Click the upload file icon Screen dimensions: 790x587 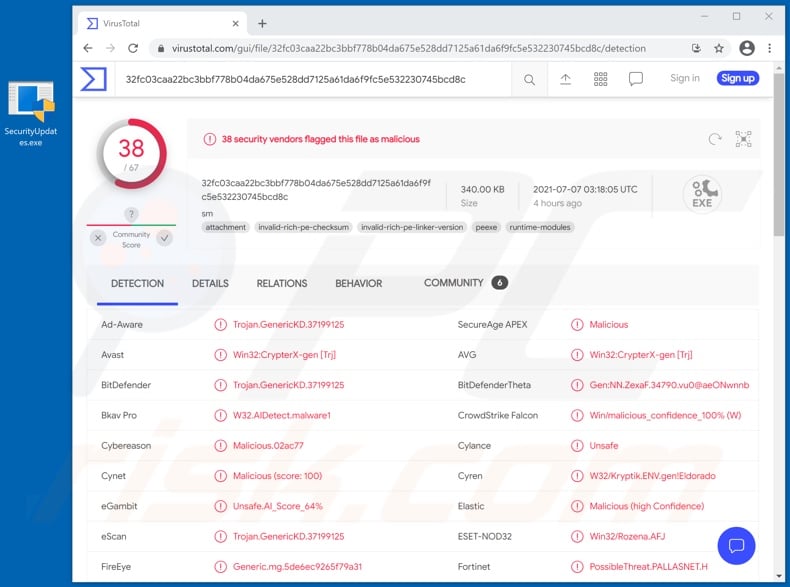click(x=565, y=79)
